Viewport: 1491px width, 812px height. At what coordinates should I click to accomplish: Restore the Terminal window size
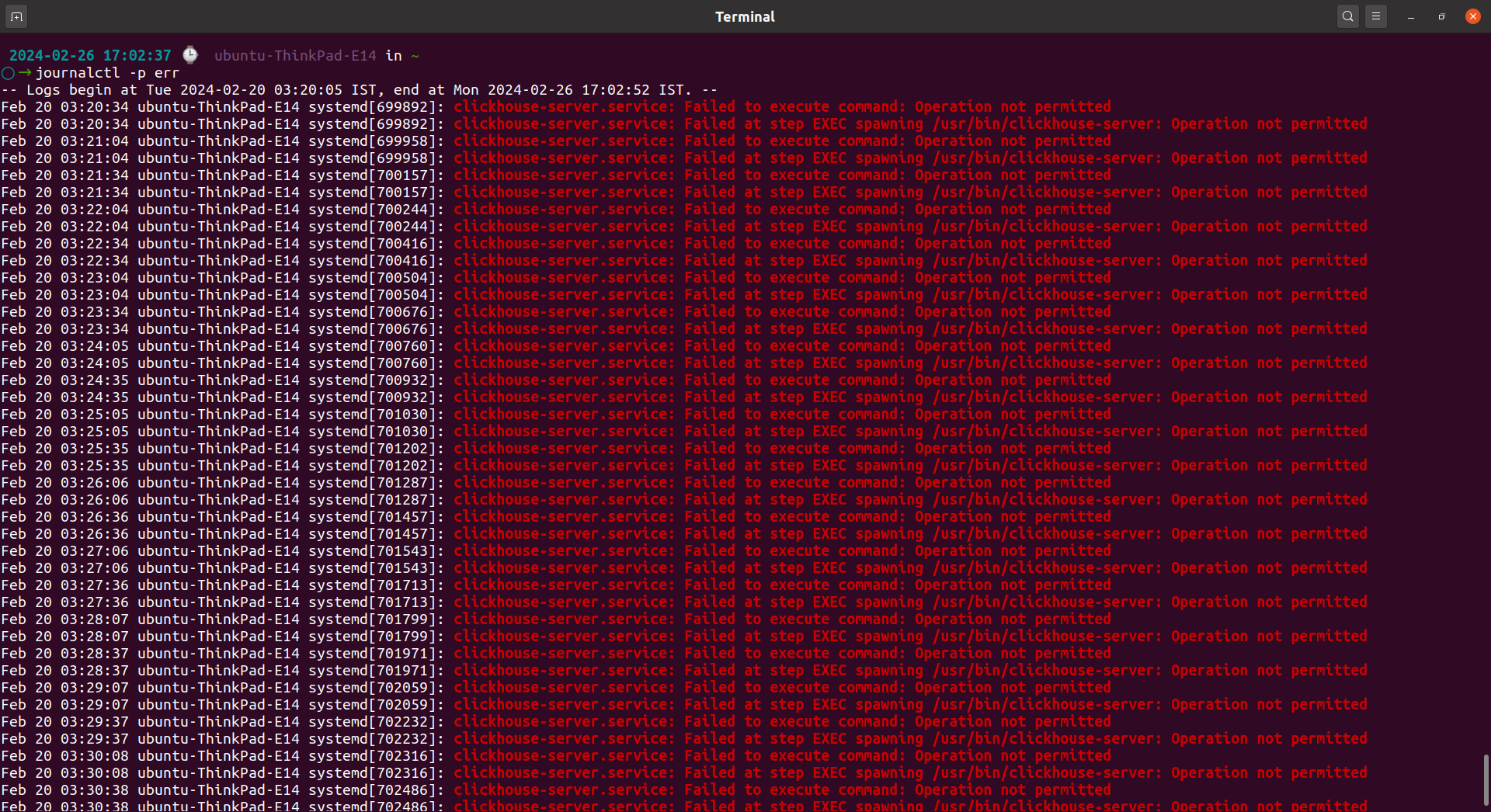click(x=1442, y=16)
